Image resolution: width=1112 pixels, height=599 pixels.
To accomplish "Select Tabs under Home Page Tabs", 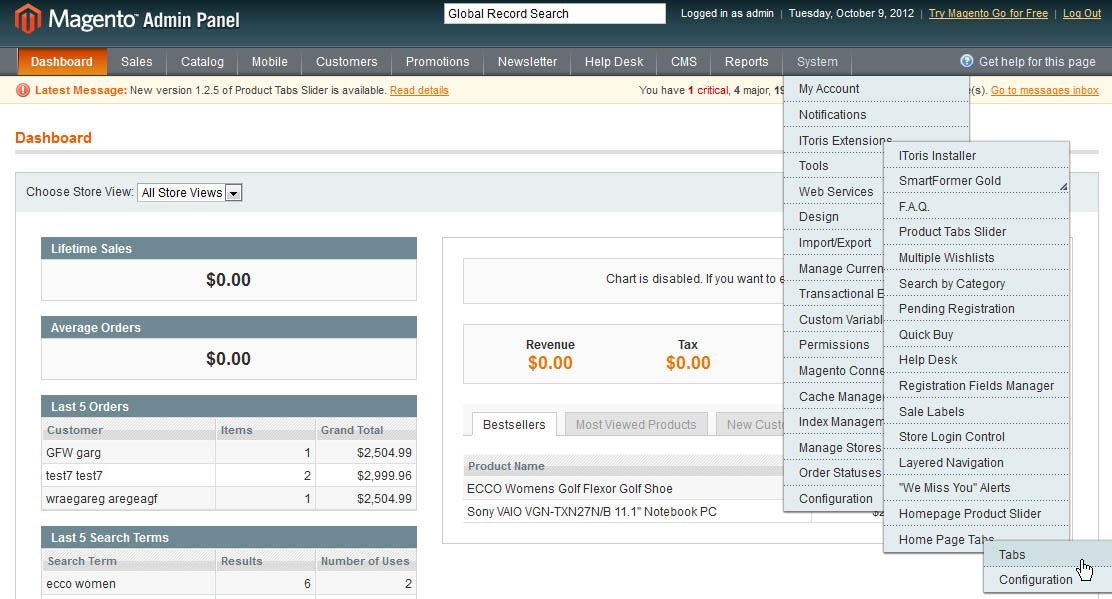I will 1047,554.
